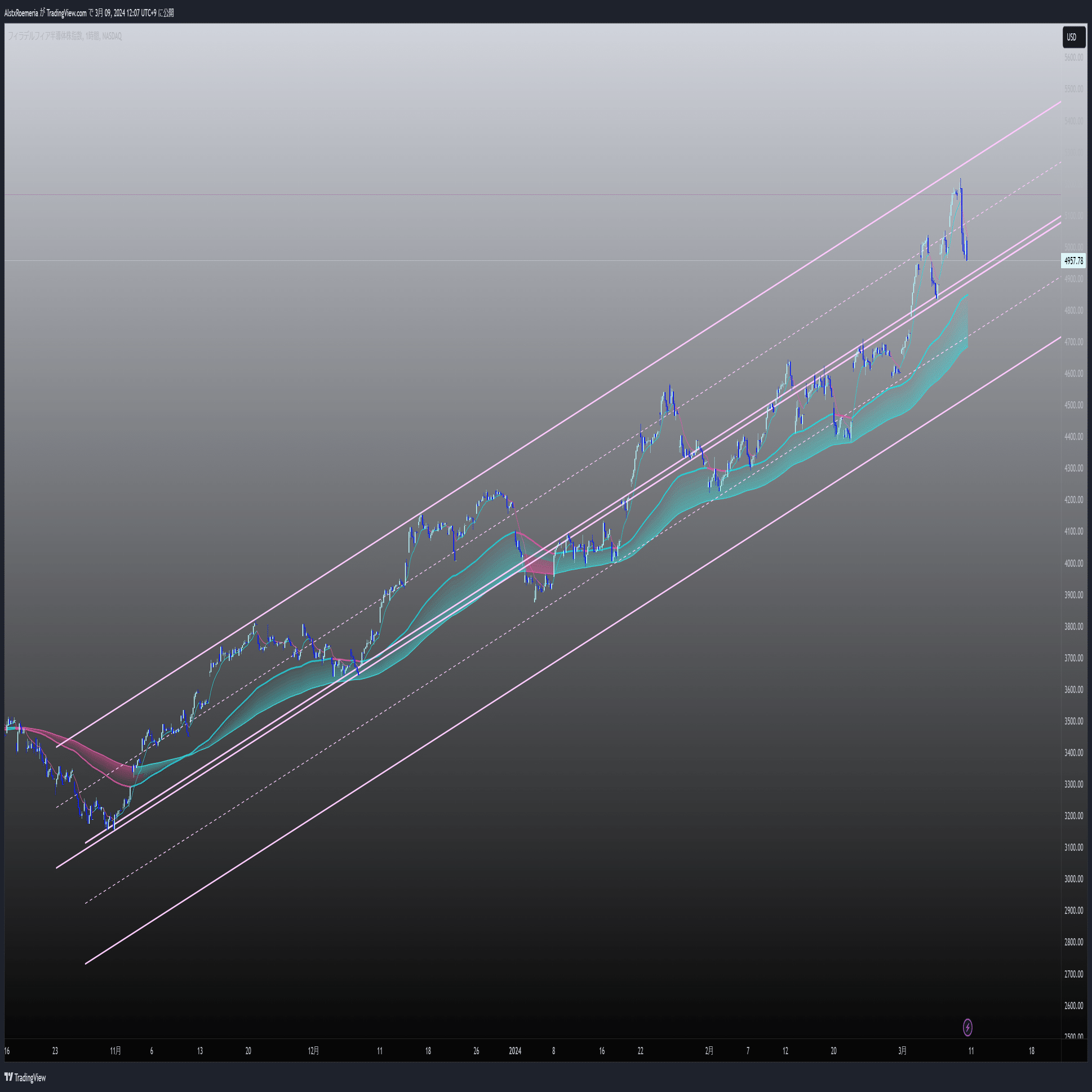Click the 3000.00 price scale label
1092x1092 pixels.
(1073, 879)
